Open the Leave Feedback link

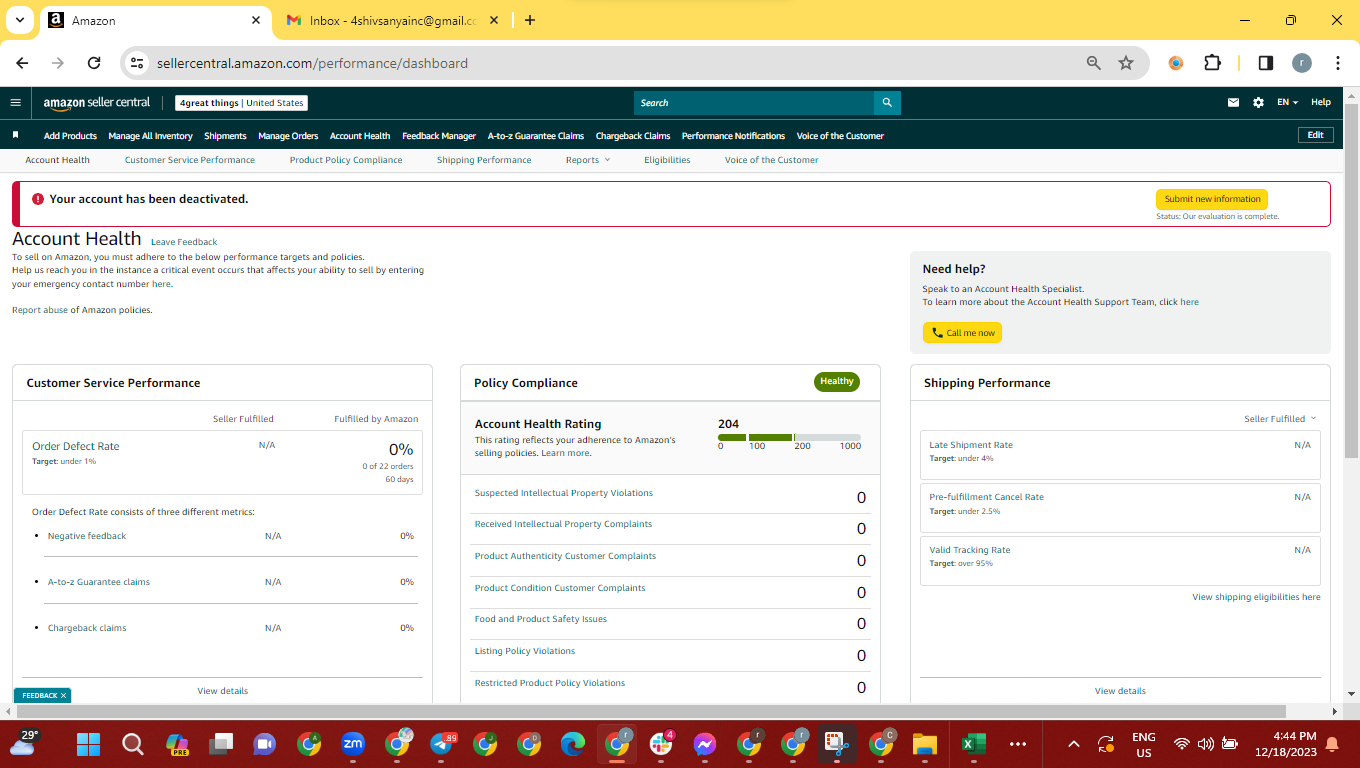184,242
